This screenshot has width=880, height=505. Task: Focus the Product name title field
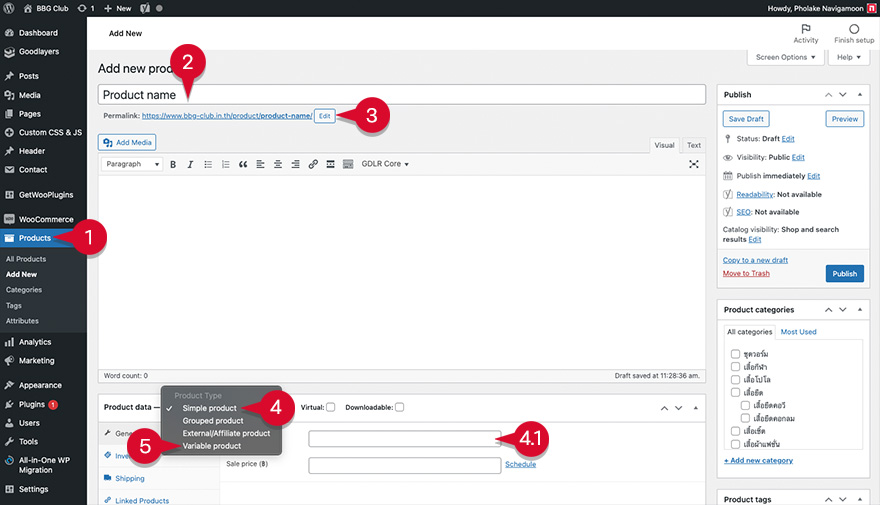(x=402, y=94)
